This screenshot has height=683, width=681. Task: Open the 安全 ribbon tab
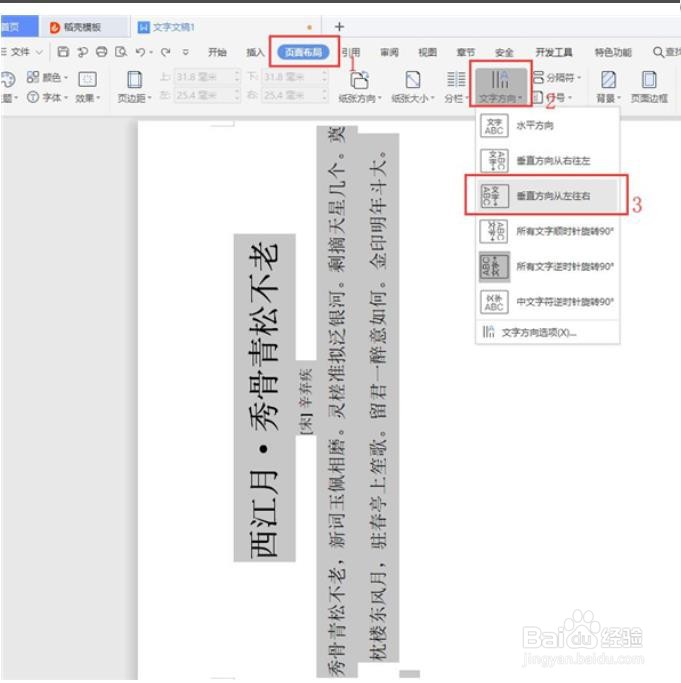pyautogui.click(x=504, y=52)
